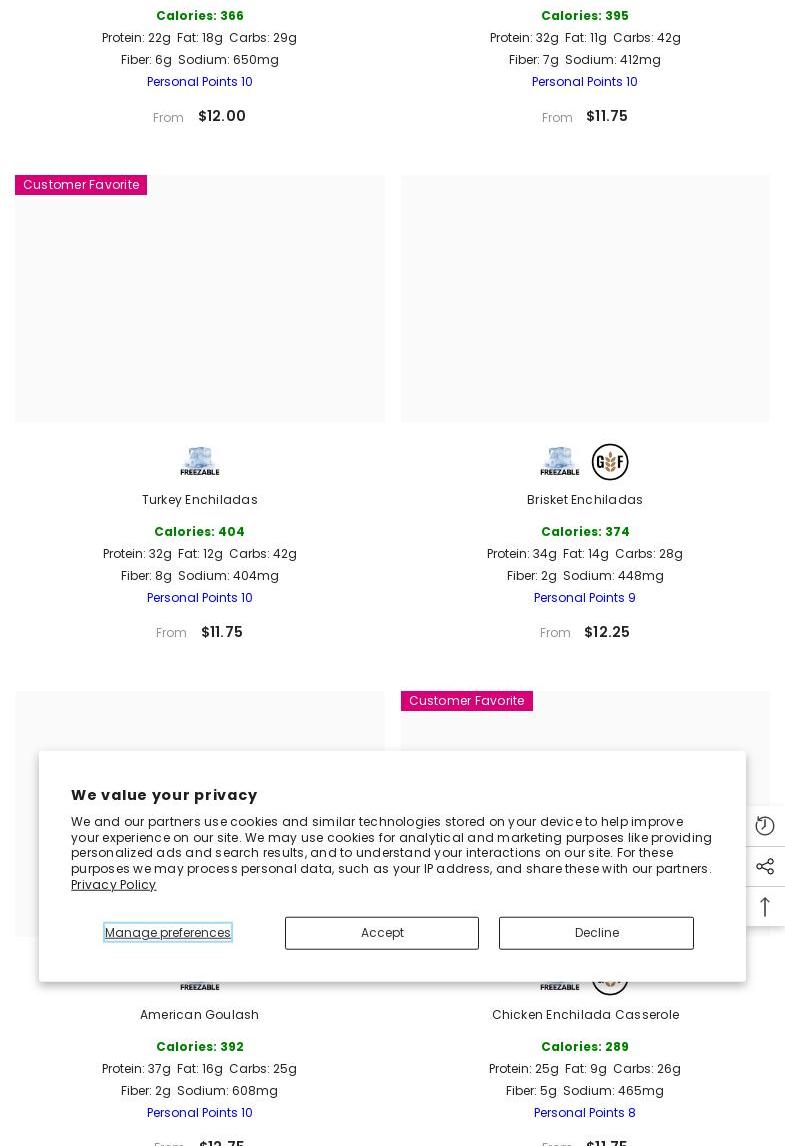Viewport: 785px width, 1146px height.
Task: Click the Brisket Enchiladas product image
Action: [x=585, y=299]
